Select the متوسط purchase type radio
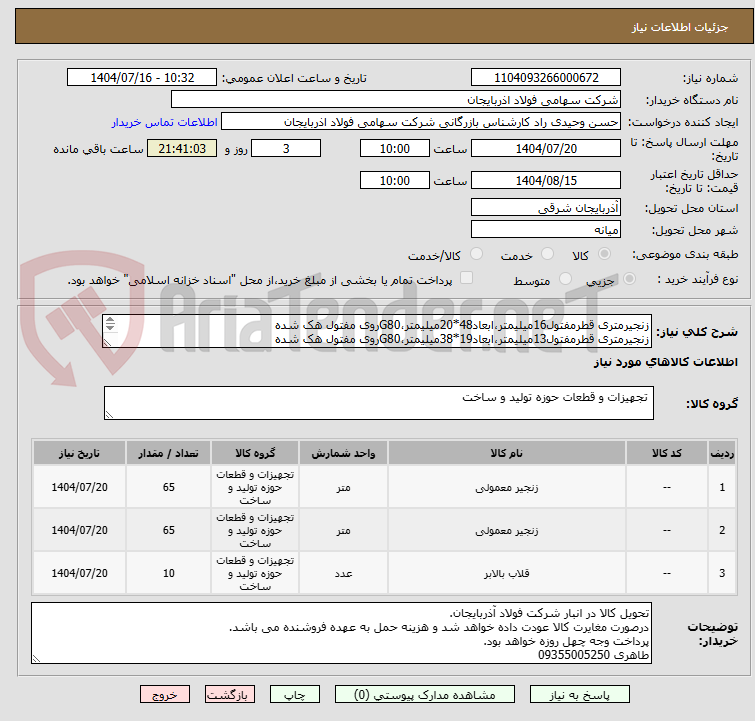The width and height of the screenshot is (755, 721). (x=565, y=279)
